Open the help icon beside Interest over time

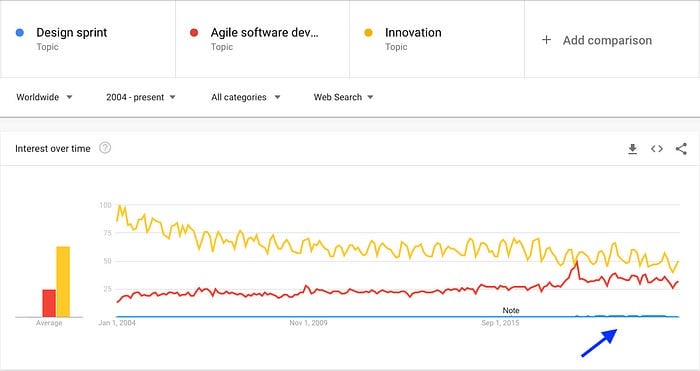[x=105, y=148]
